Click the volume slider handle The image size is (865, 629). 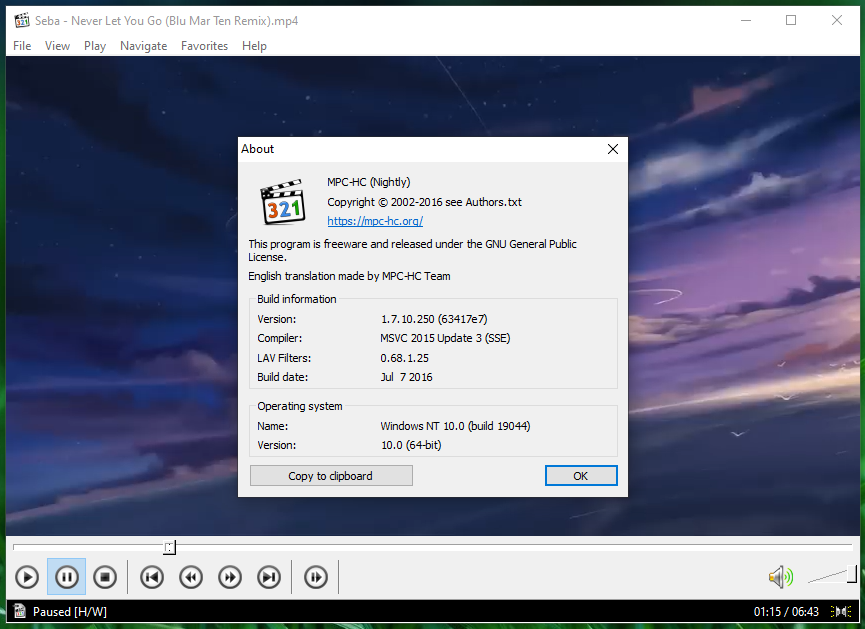852,574
